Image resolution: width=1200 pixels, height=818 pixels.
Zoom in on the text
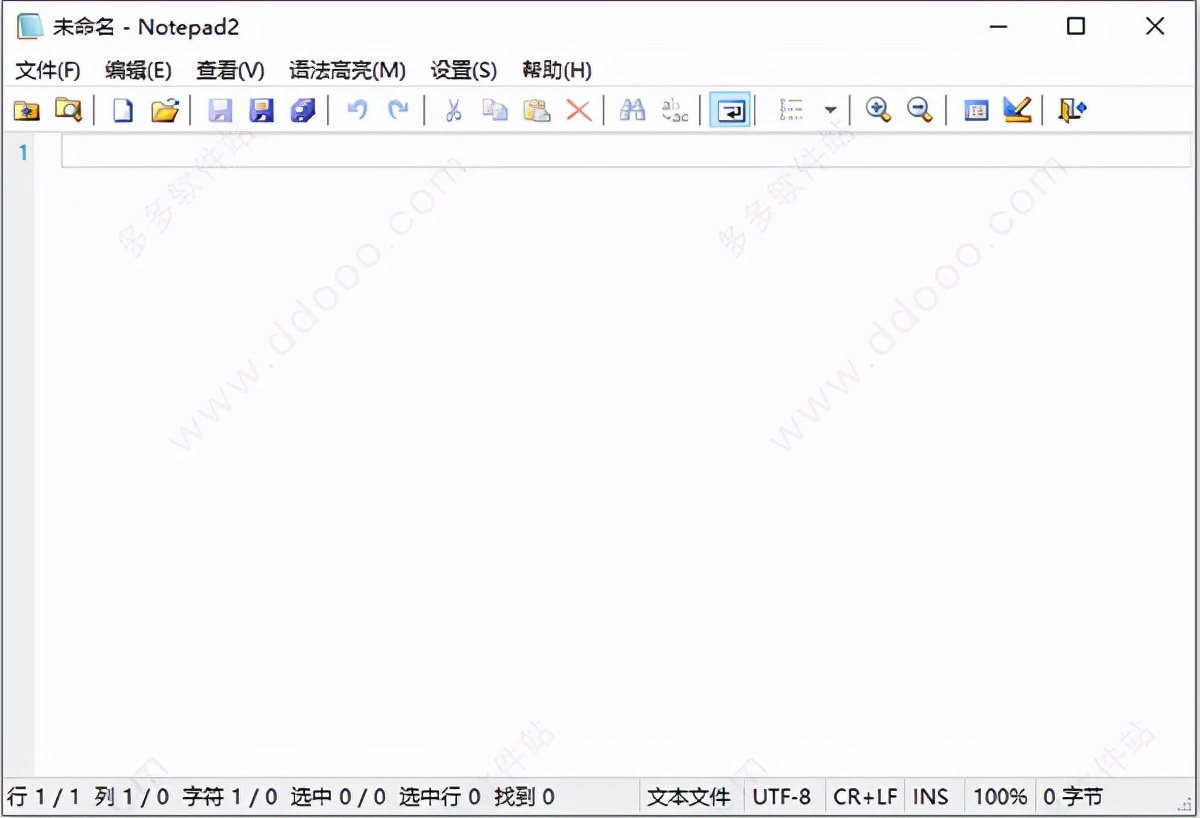878,110
